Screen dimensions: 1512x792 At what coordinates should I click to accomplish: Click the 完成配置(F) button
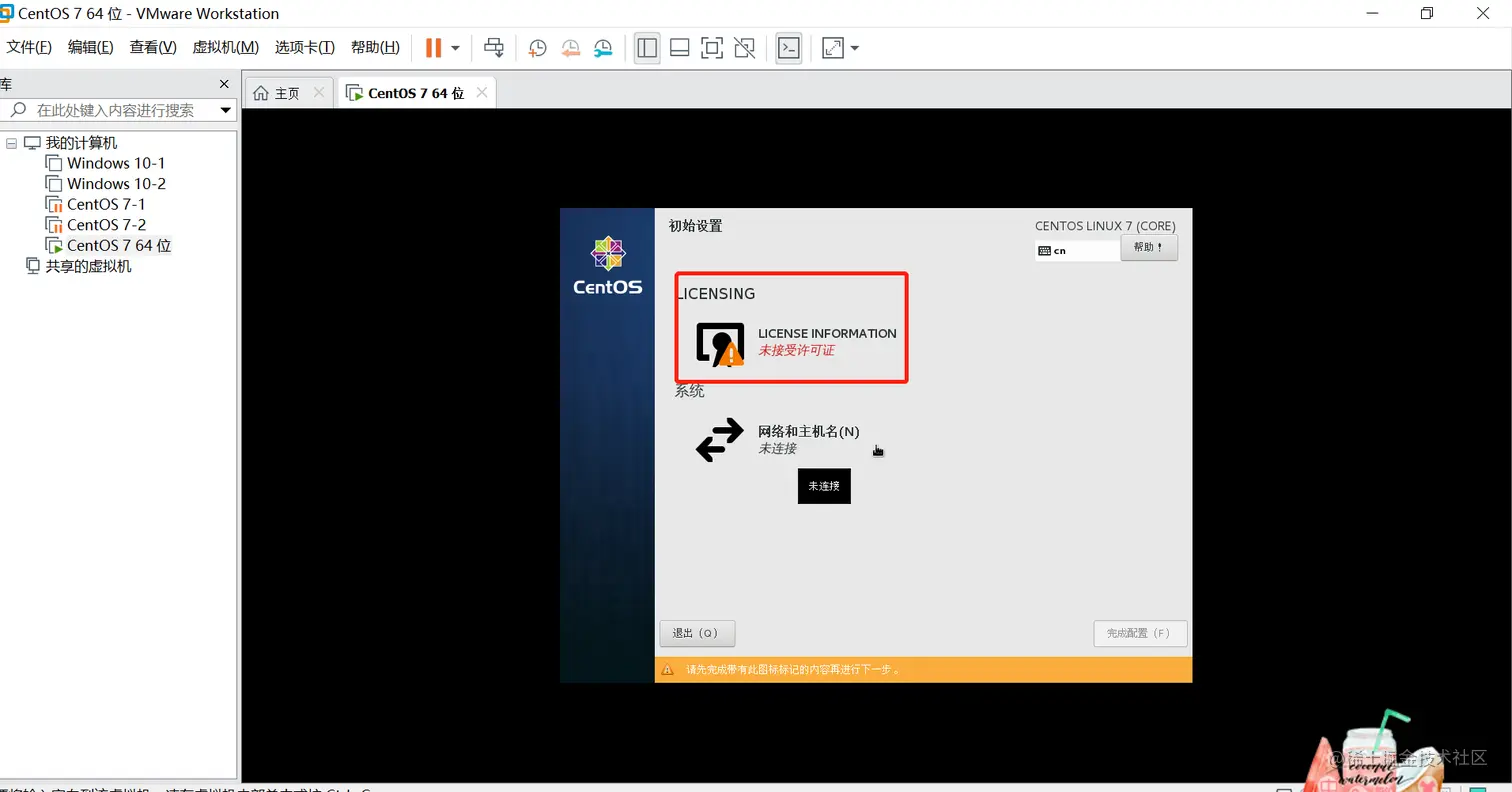tap(1140, 633)
